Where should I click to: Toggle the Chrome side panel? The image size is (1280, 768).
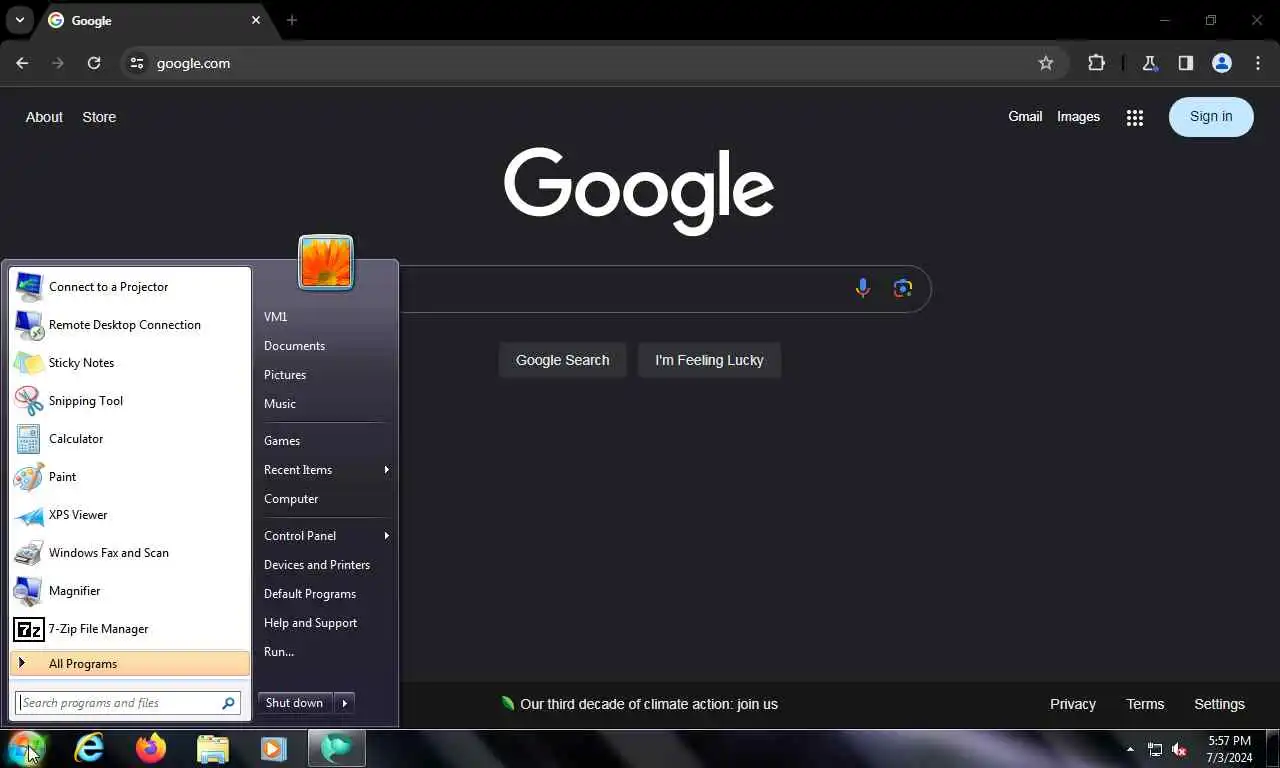point(1186,63)
